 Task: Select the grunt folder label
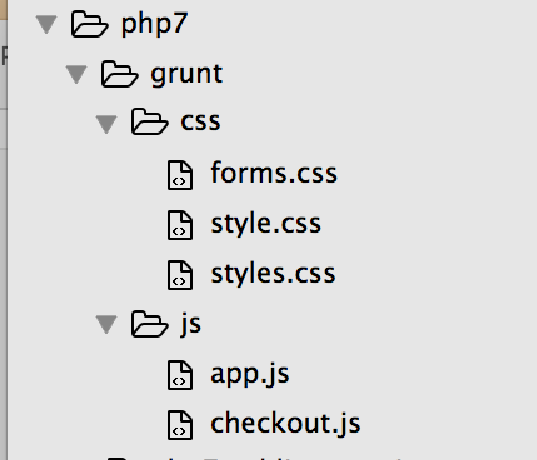(x=187, y=75)
